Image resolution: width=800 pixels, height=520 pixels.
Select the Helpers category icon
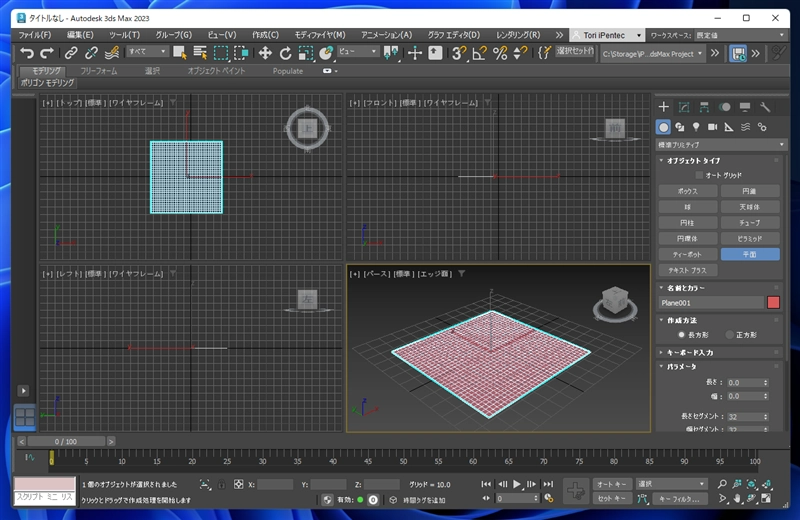coord(729,127)
